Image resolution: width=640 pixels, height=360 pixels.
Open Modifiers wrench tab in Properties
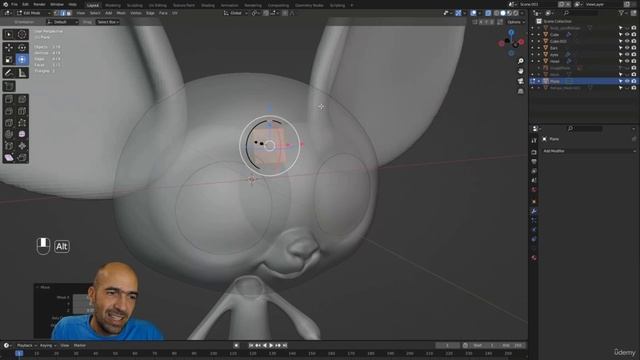[534, 211]
